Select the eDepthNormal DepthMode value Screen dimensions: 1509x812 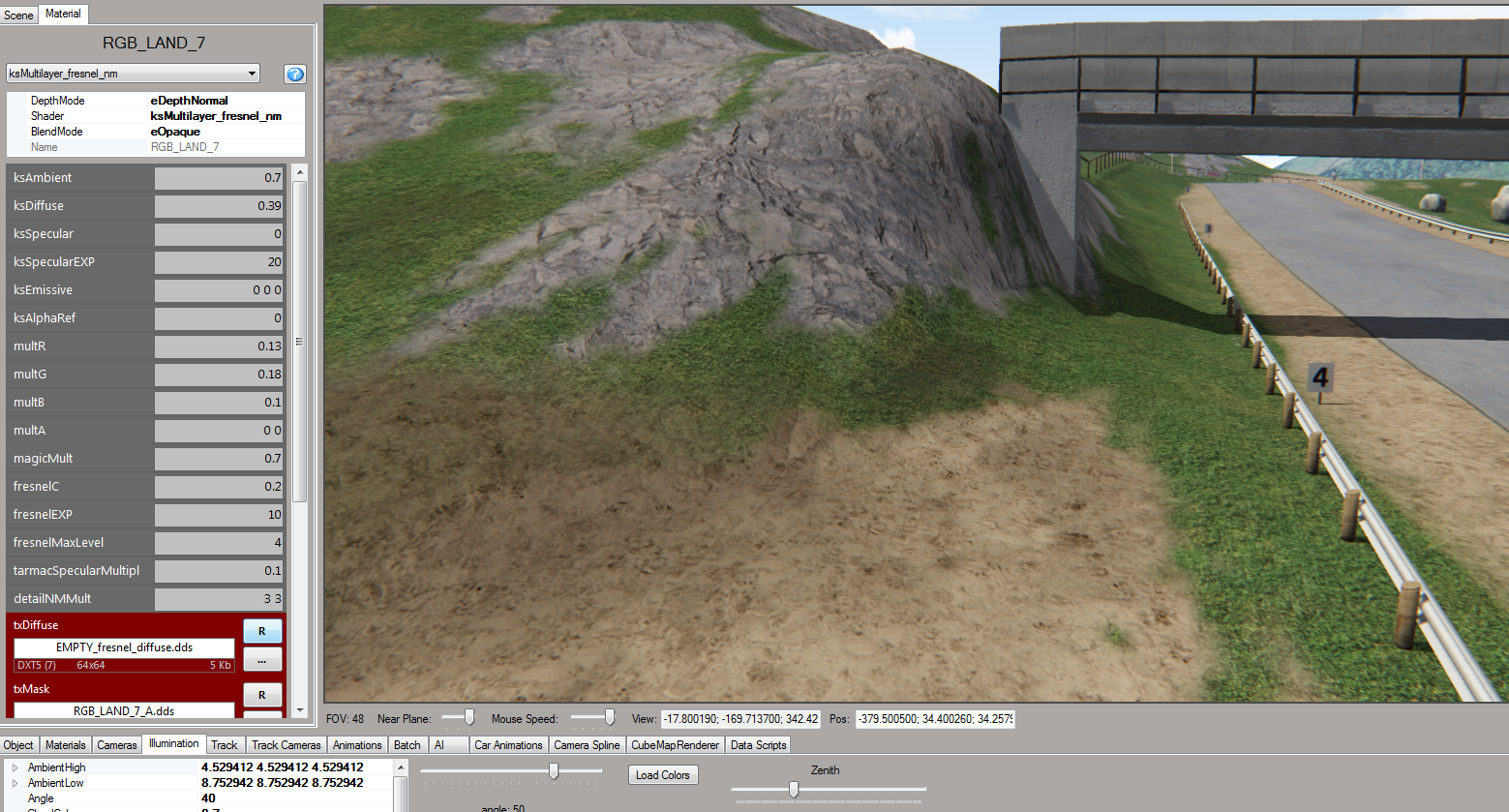(189, 101)
